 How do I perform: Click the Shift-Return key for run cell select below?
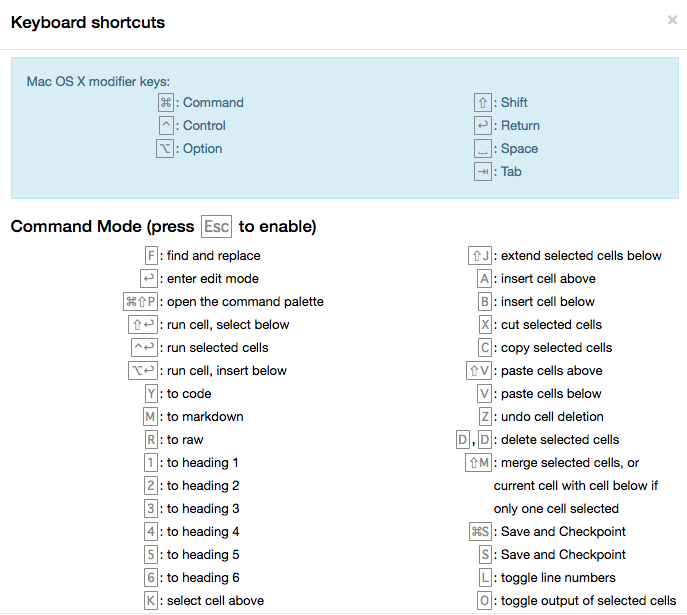click(x=143, y=325)
